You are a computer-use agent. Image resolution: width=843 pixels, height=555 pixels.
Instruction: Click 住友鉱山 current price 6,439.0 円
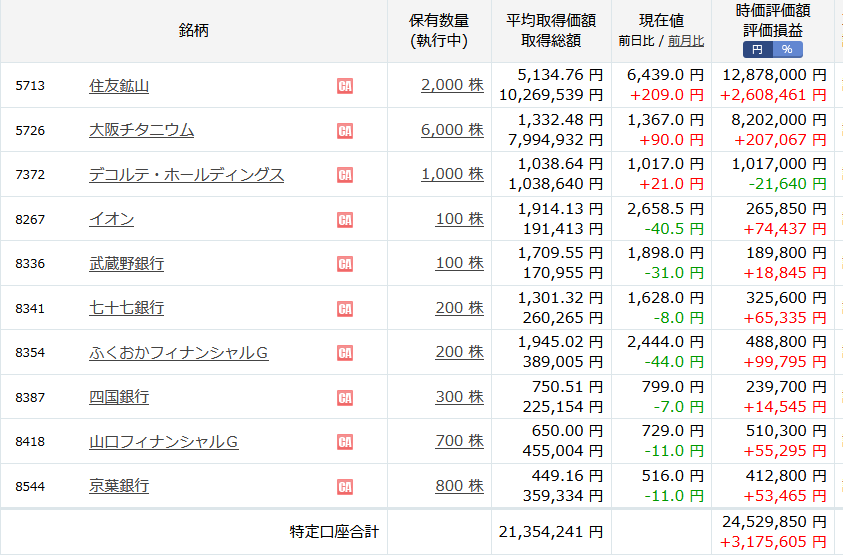665,75
